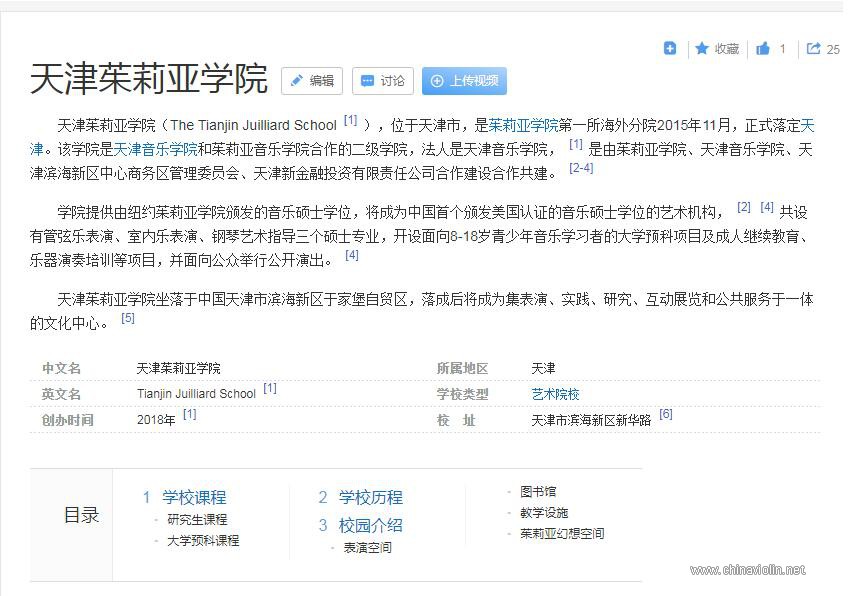
Task: Click the 天津市滨海新区新华路 address value
Action: click(591, 420)
